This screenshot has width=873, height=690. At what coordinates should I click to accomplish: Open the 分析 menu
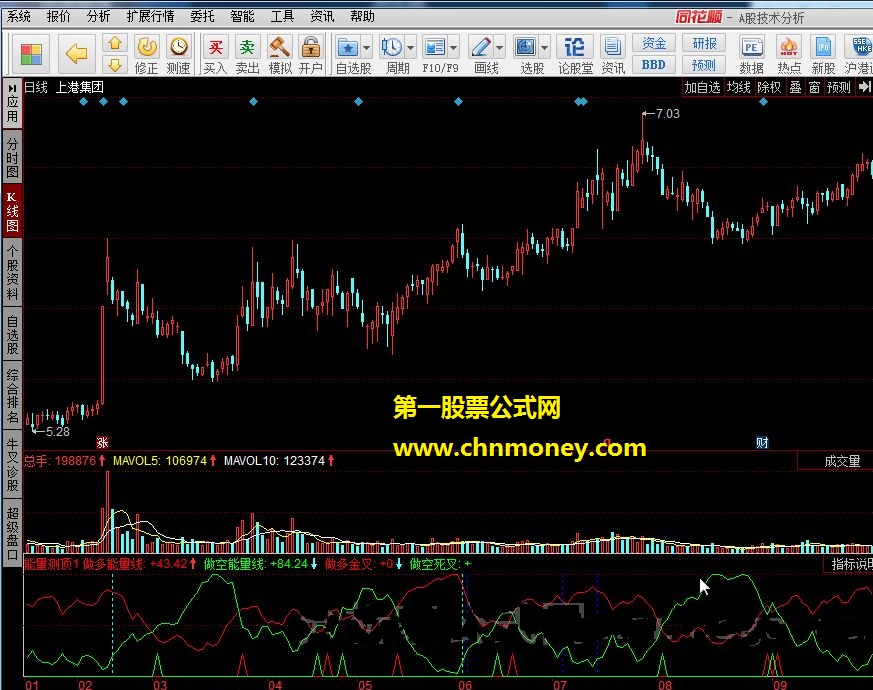coord(99,17)
